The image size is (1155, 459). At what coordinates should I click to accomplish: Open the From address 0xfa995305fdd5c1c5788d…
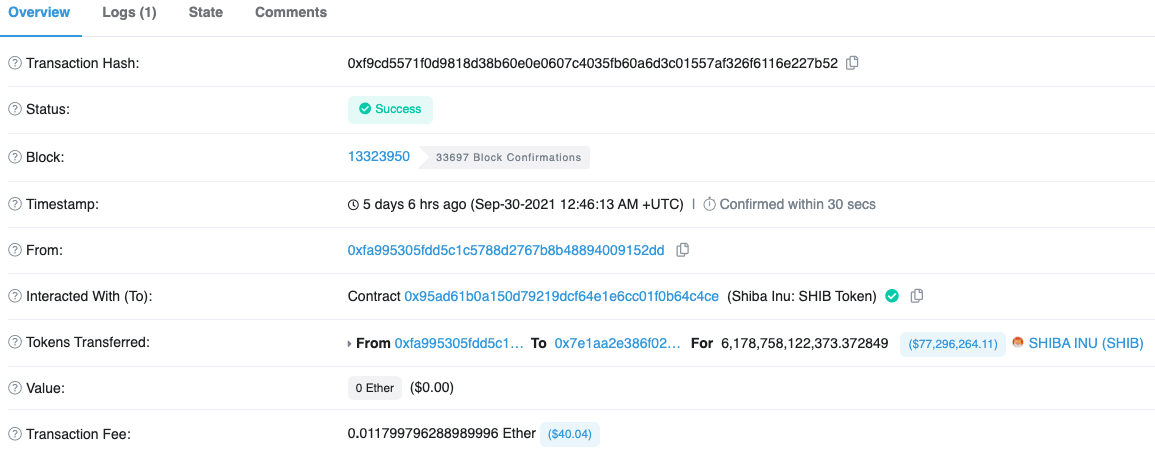pyautogui.click(x=505, y=250)
